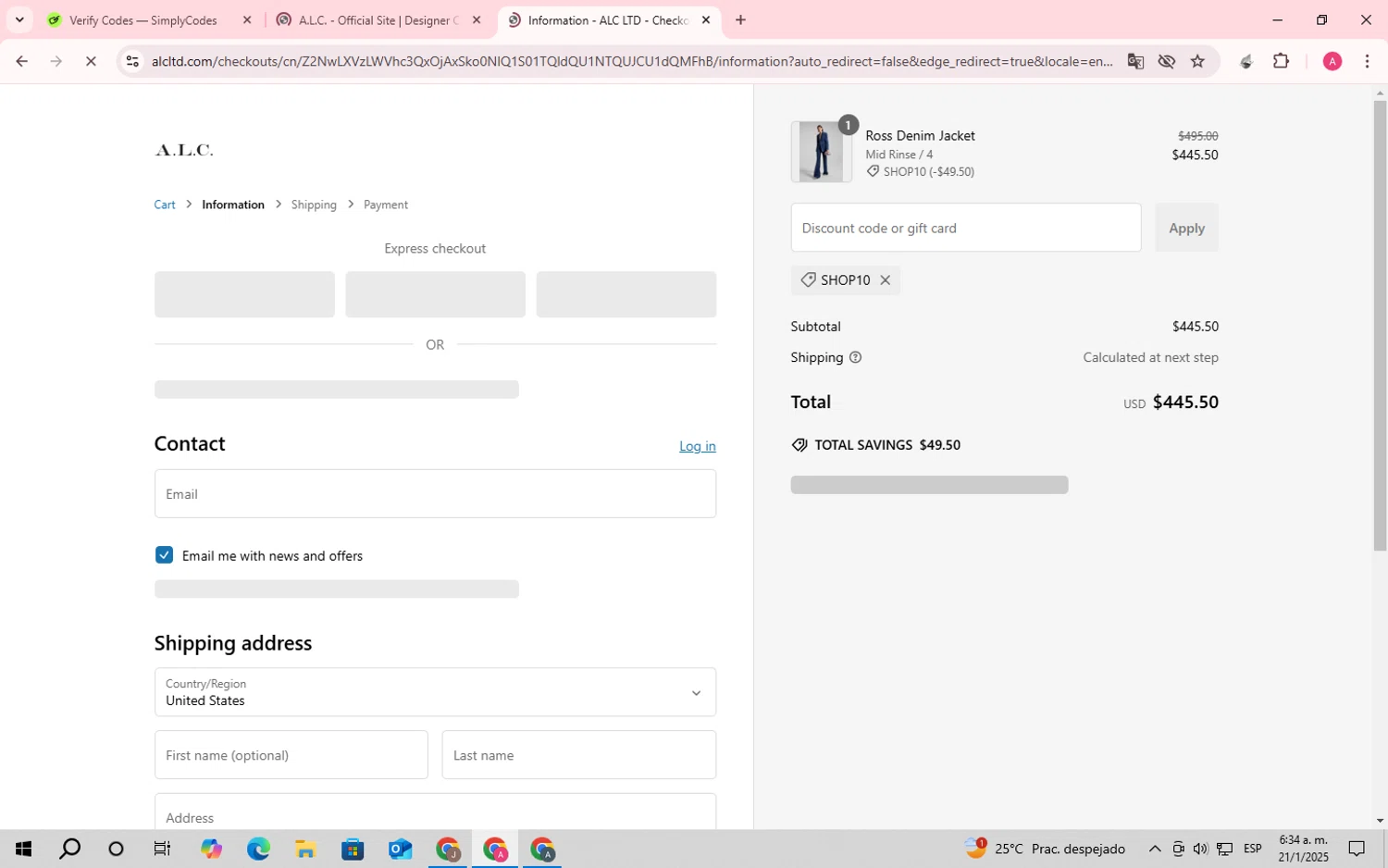Open Outlook from the taskbar

(x=400, y=849)
